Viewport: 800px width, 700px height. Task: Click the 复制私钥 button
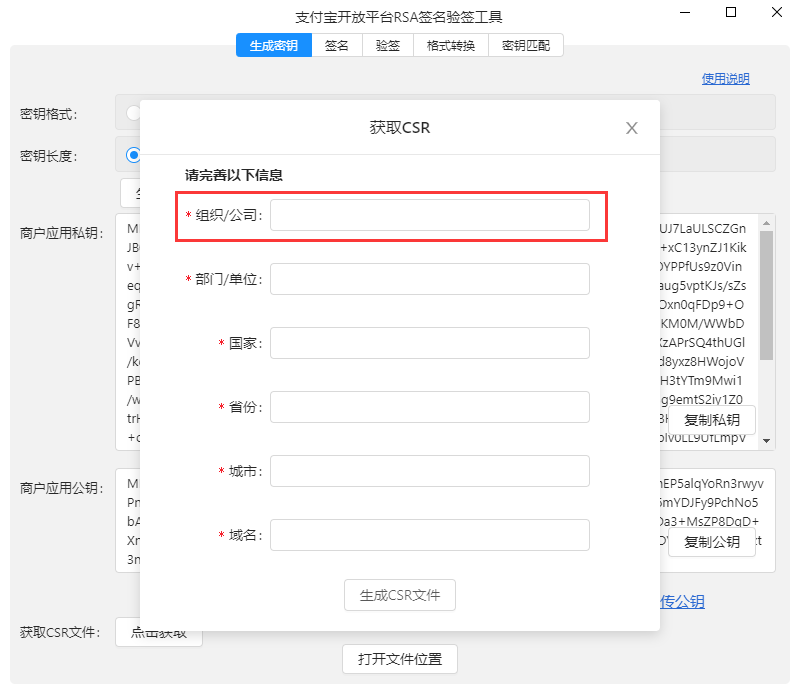pos(712,420)
